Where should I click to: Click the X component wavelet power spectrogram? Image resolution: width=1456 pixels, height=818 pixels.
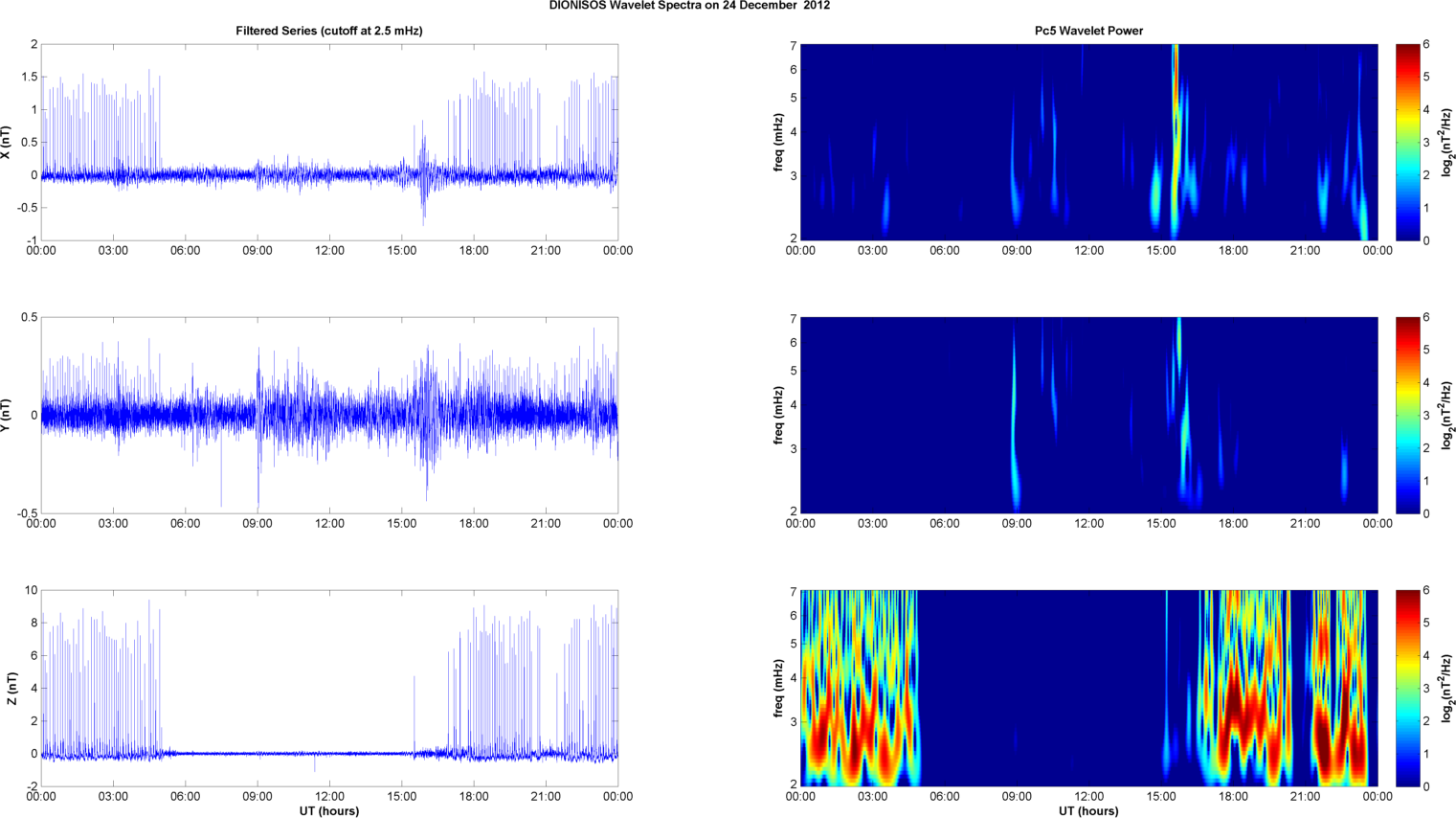[1088, 143]
